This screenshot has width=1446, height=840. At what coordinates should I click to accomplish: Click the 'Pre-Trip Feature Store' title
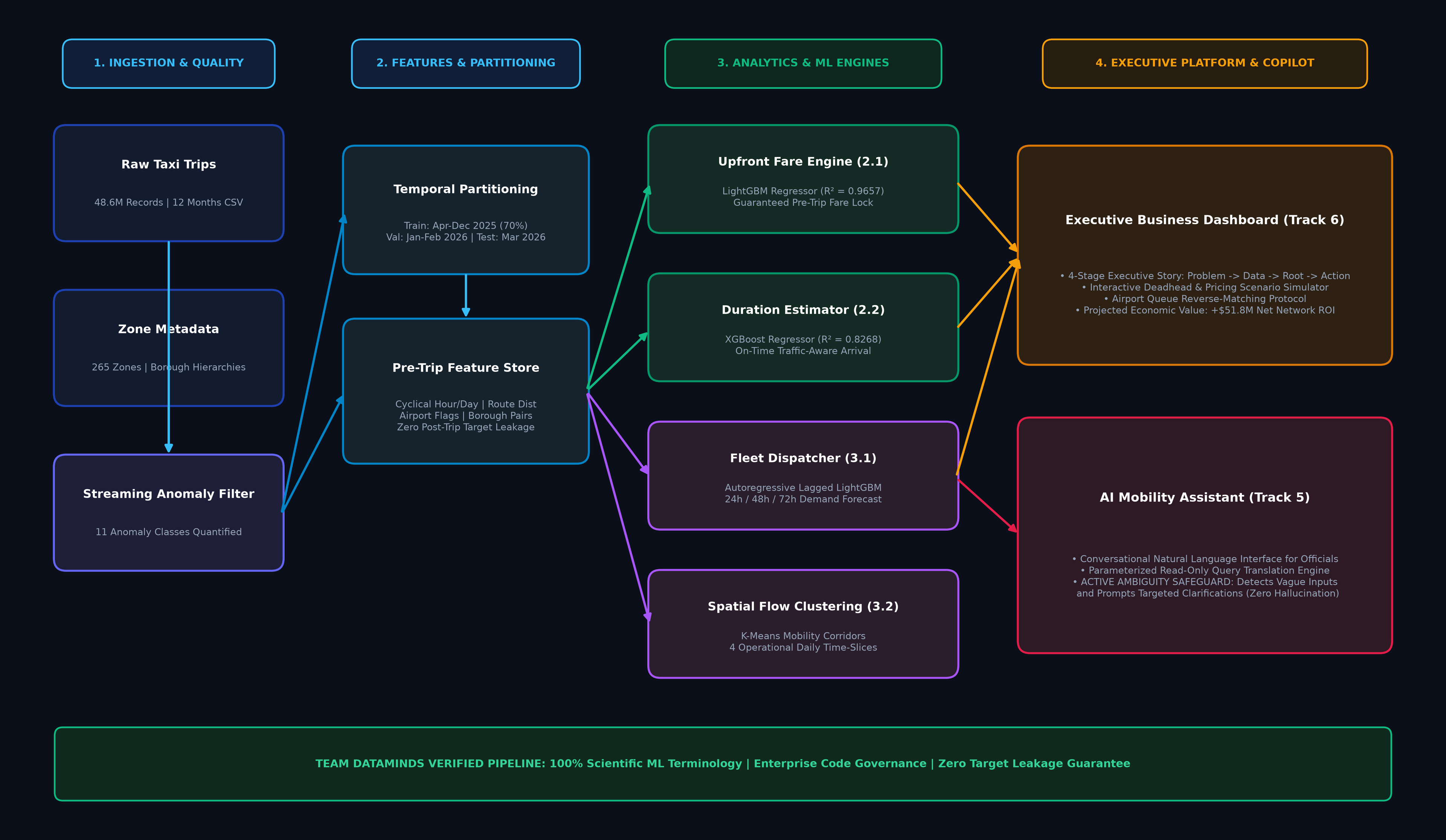(465, 368)
